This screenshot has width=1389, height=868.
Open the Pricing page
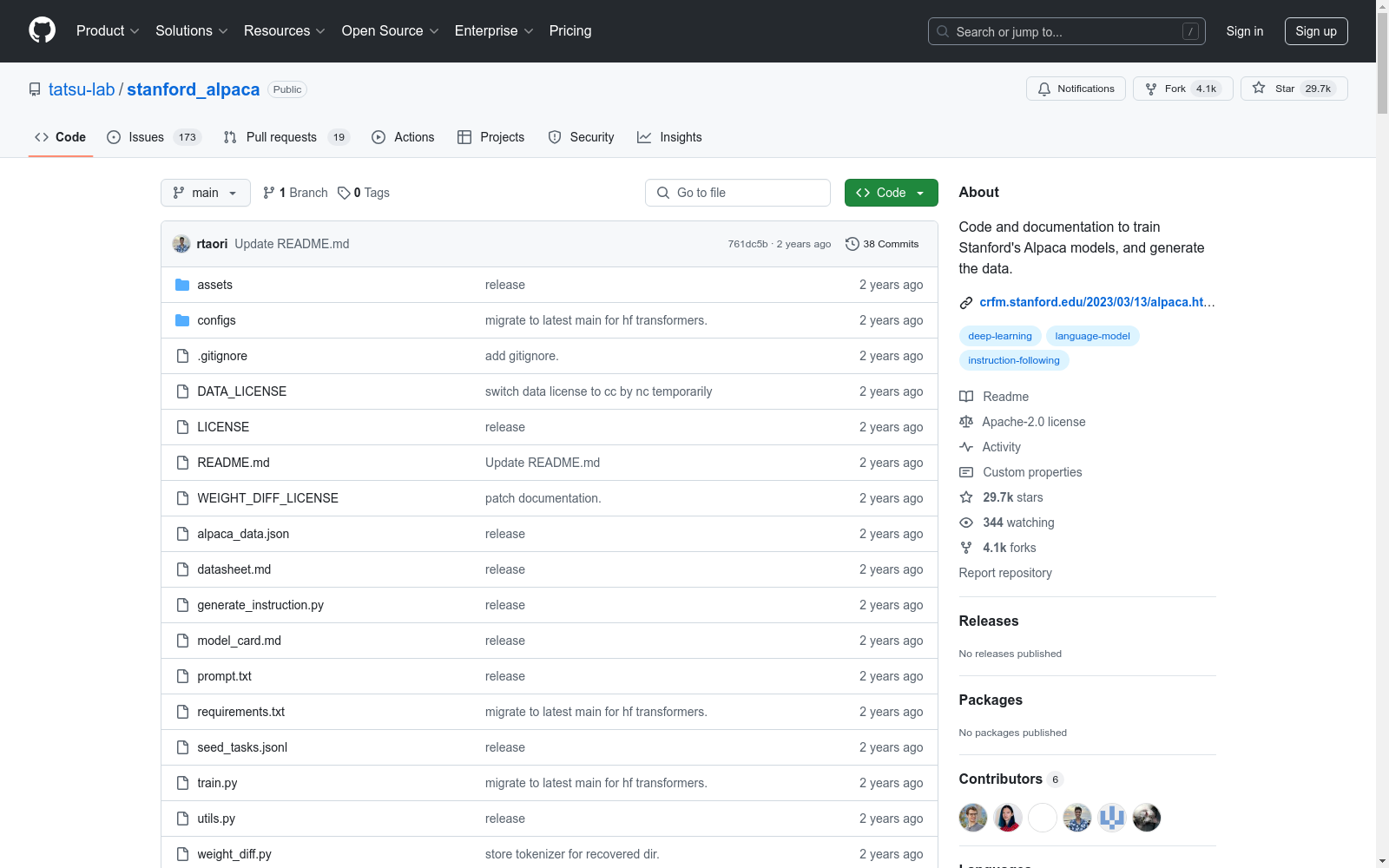pos(570,30)
